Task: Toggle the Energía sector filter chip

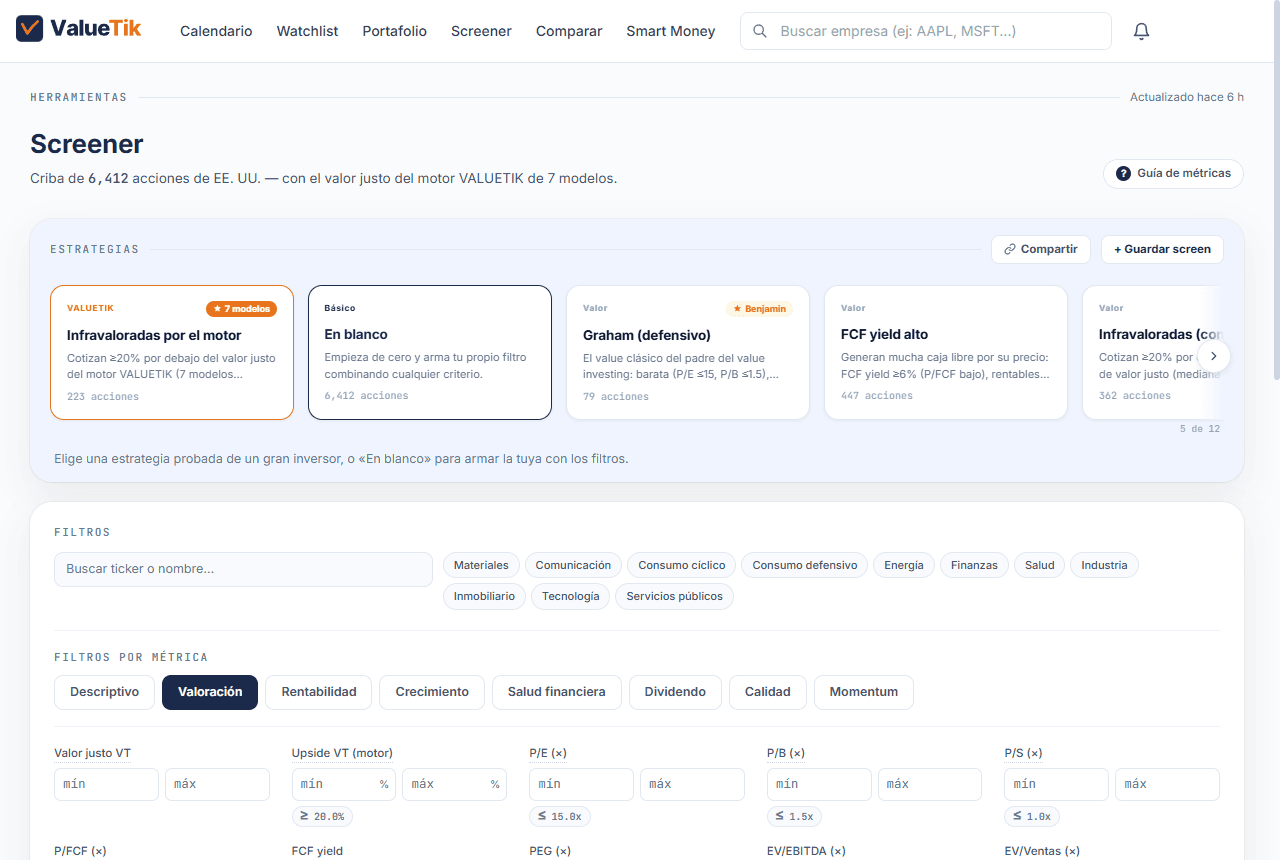Action: (x=904, y=565)
